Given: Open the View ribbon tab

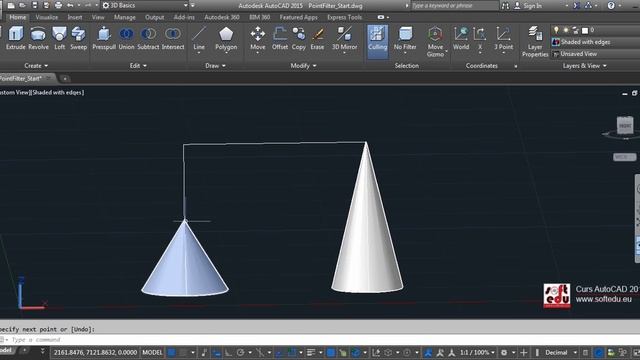Looking at the screenshot, I should [x=98, y=17].
